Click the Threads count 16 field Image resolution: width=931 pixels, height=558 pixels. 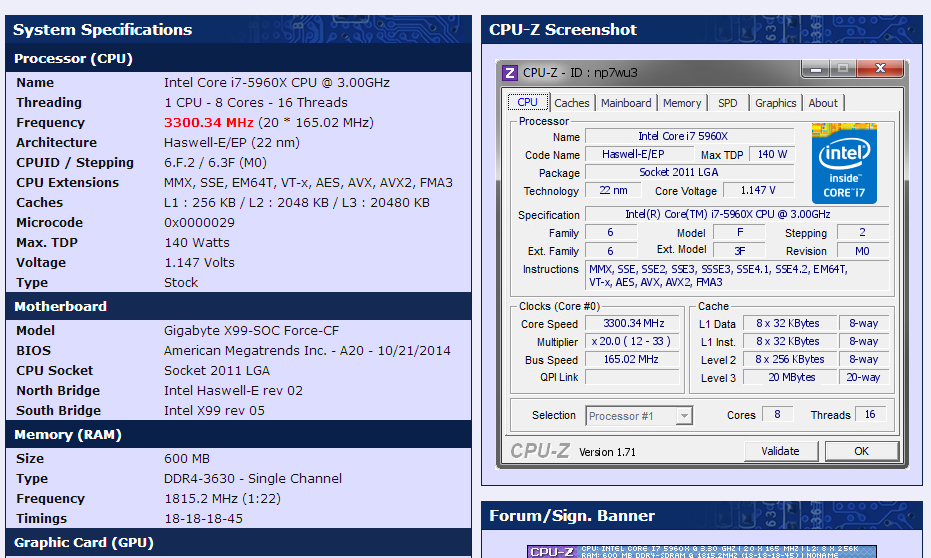(x=870, y=414)
